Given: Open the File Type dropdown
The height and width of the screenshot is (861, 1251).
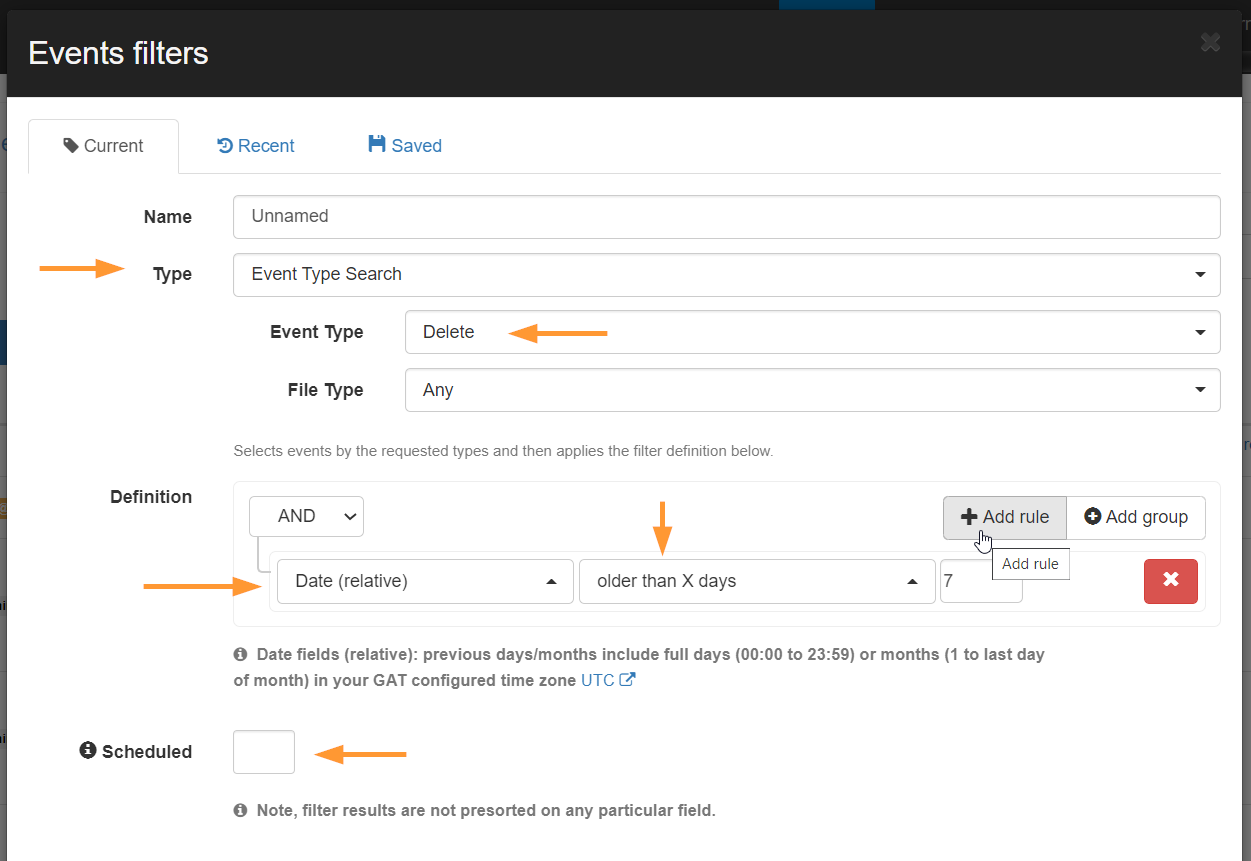Looking at the screenshot, I should (x=812, y=390).
